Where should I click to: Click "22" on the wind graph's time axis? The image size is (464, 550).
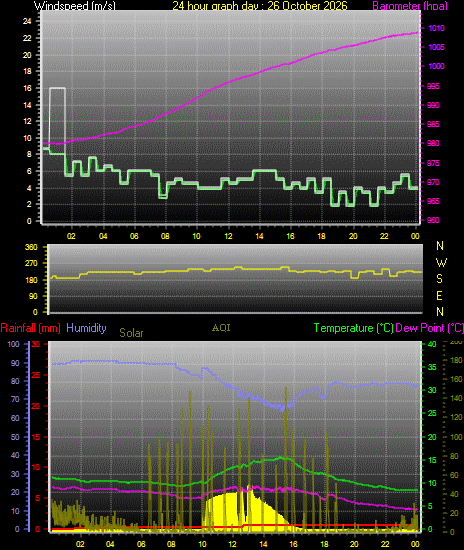384,236
